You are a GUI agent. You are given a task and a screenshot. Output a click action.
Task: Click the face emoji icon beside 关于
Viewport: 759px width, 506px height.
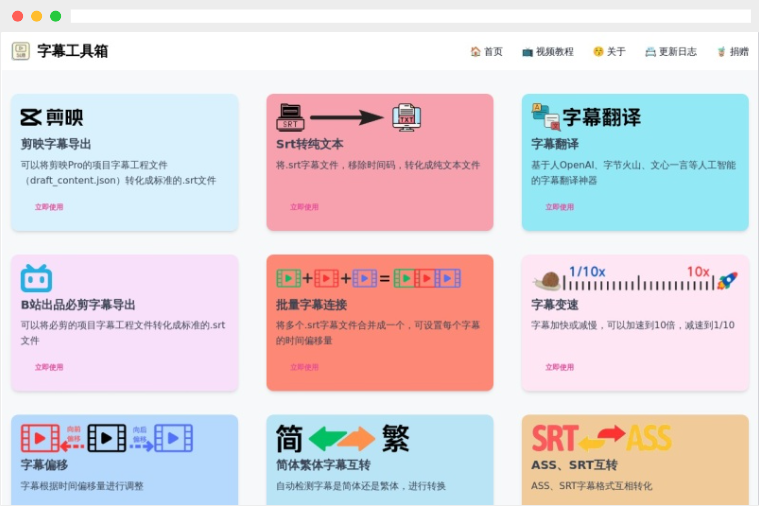coord(598,51)
